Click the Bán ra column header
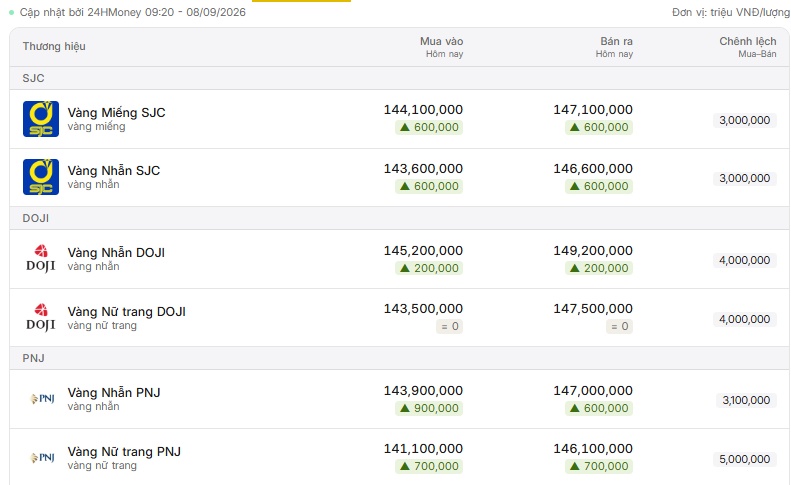Screen dimensions: 791x485 (616, 41)
